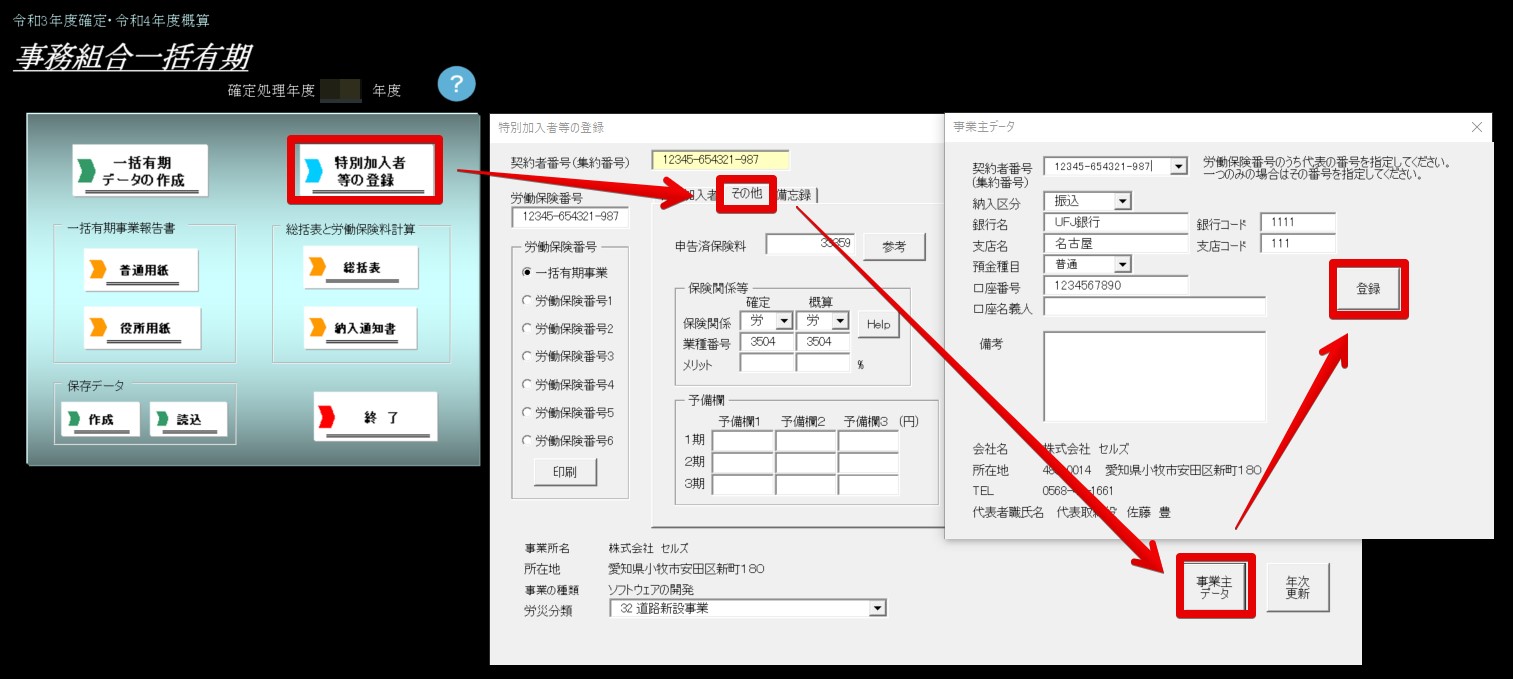Viewport: 1513px width, 679px height.
Task: Click the 支店コード field
Action: pyautogui.click(x=1297, y=243)
